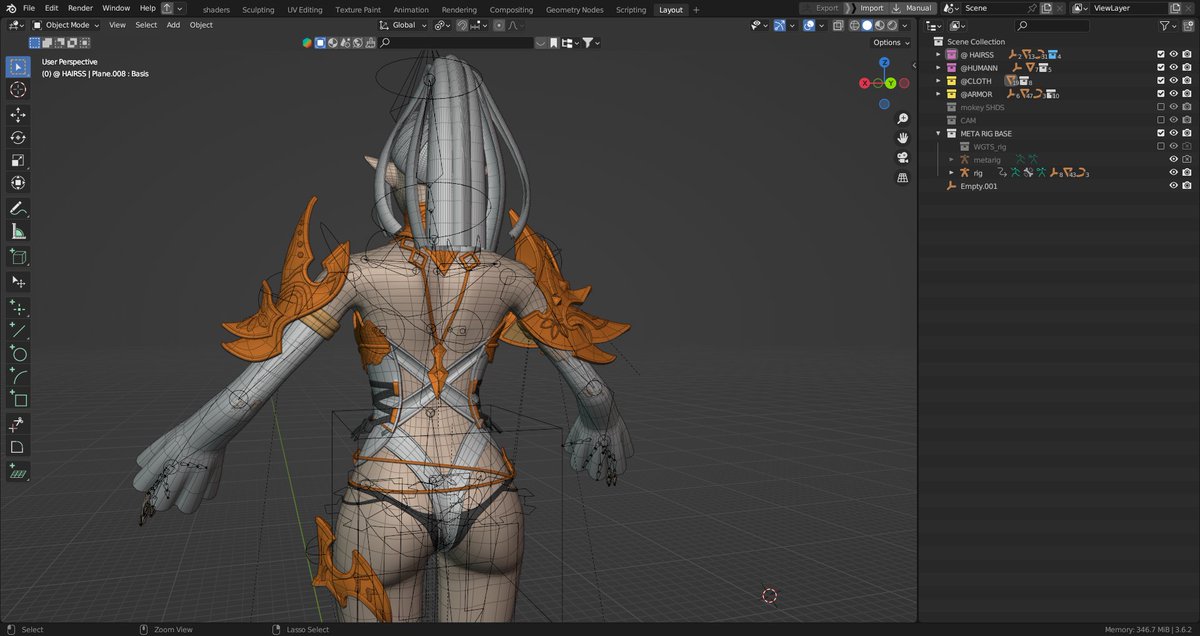Disable render for Empty.001 camera icon
Screen dimensions: 1200x636
pyautogui.click(x=1187, y=186)
